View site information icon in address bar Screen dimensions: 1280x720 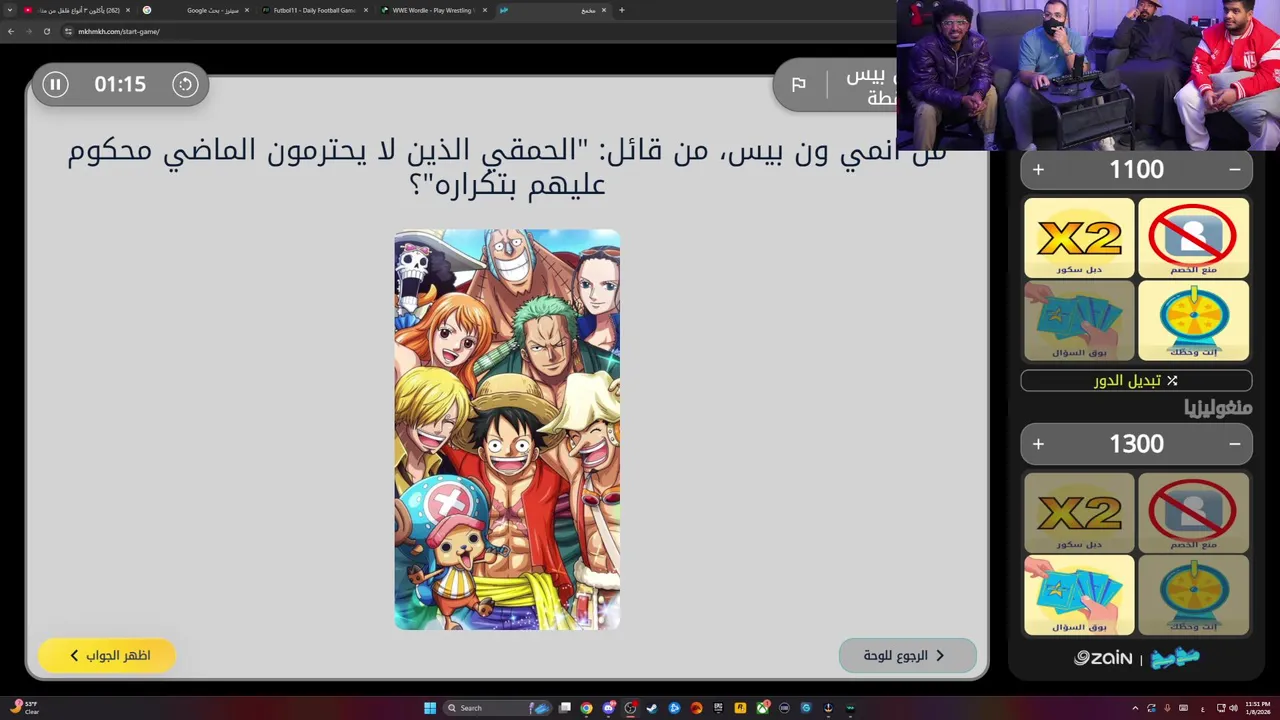(x=68, y=31)
